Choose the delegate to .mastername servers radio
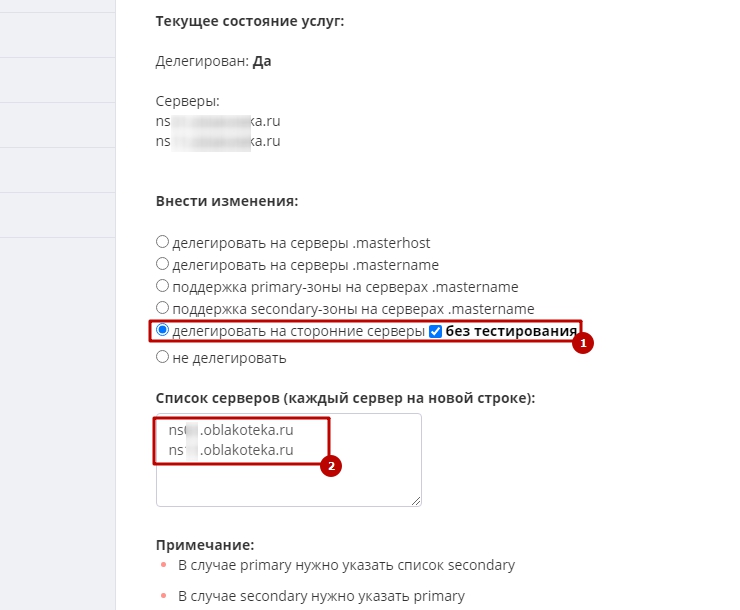Screen dimensions: 740x610 [x=163, y=264]
